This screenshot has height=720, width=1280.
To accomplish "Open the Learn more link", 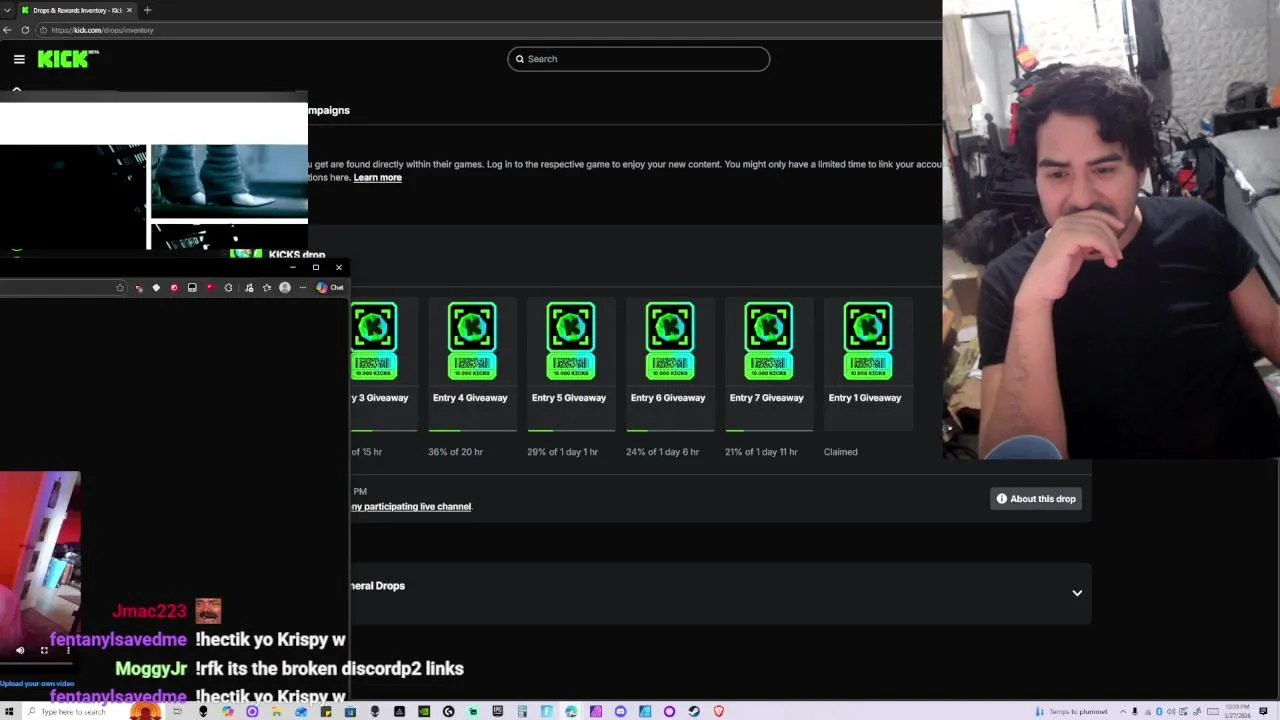I will click(377, 177).
